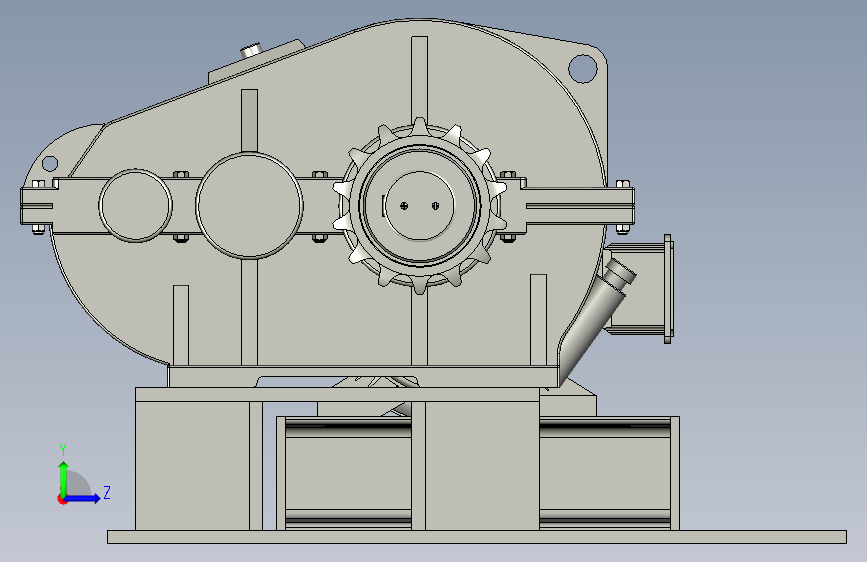This screenshot has width=867, height=562.
Task: Pick the small lifting hole on the housing's left end
Action: [50, 164]
